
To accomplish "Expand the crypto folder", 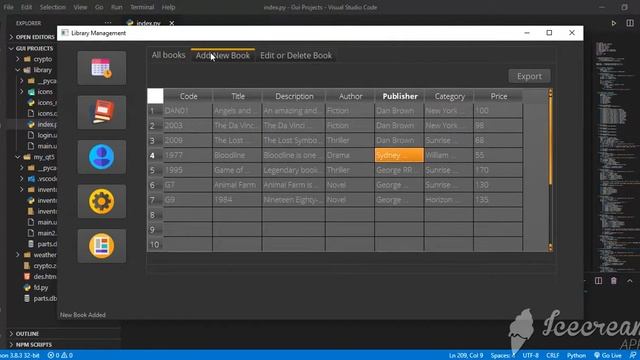I will (x=37, y=59).
